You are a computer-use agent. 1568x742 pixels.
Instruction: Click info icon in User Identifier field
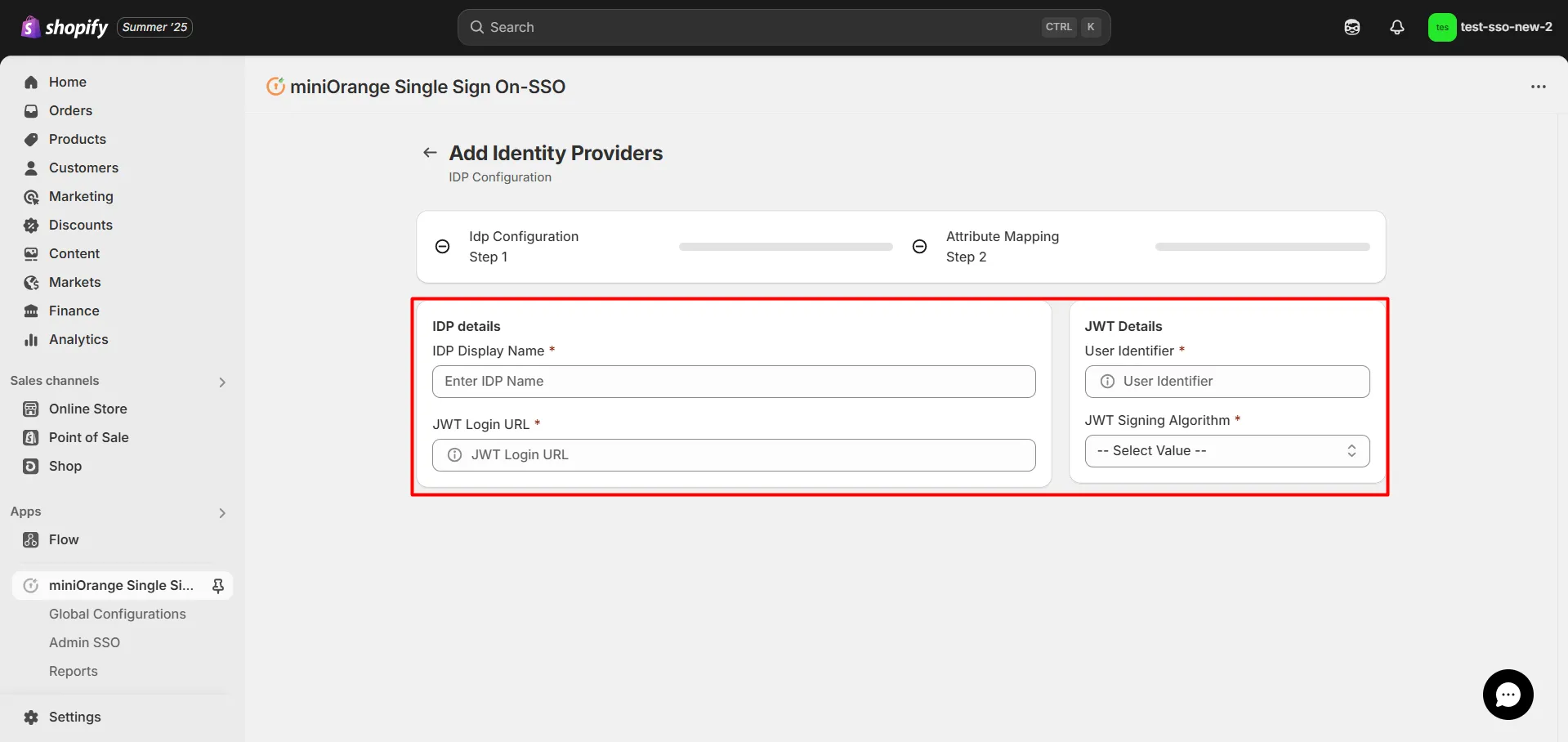[1107, 382]
